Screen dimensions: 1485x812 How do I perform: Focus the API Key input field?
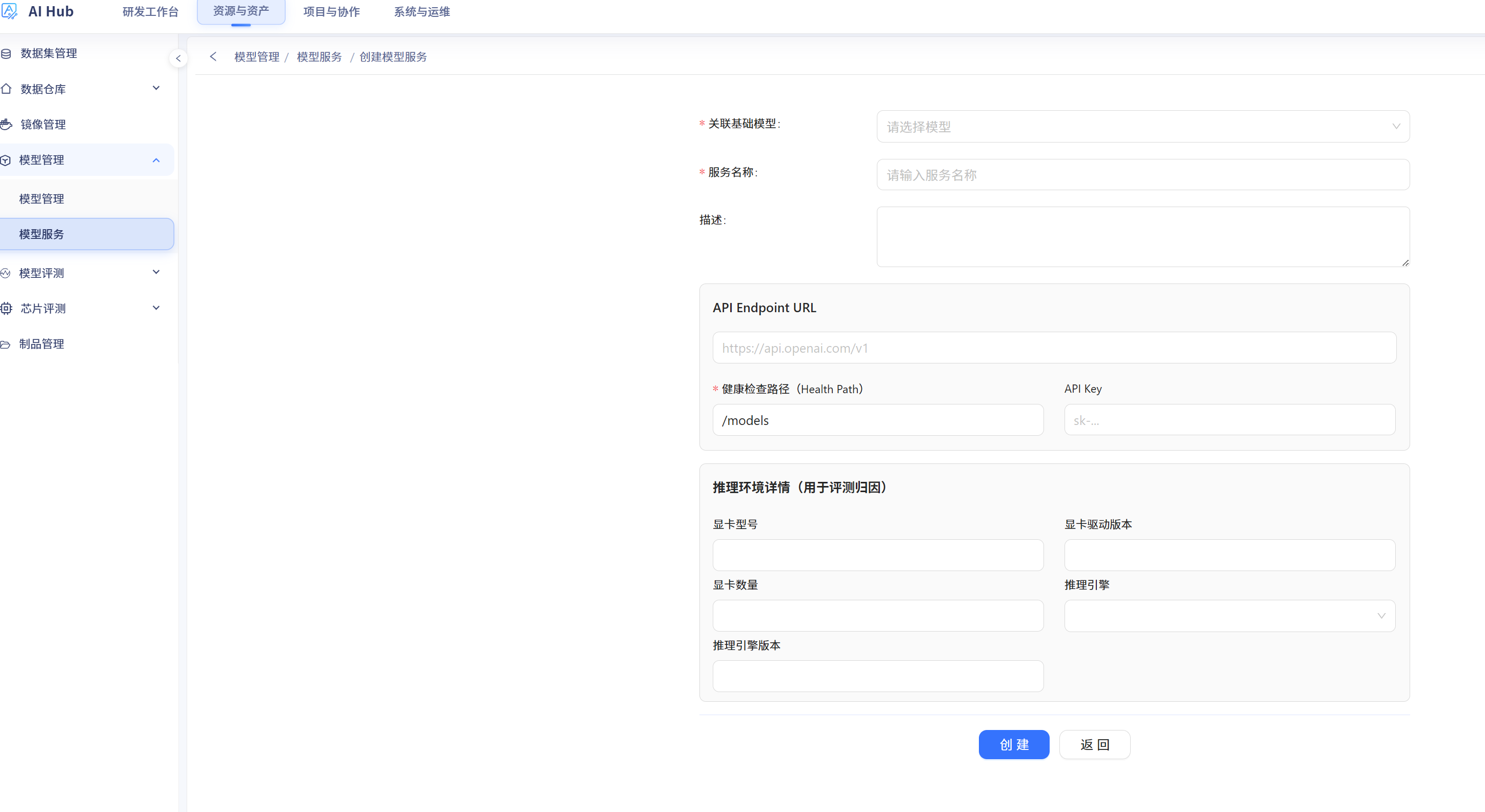(1229, 419)
